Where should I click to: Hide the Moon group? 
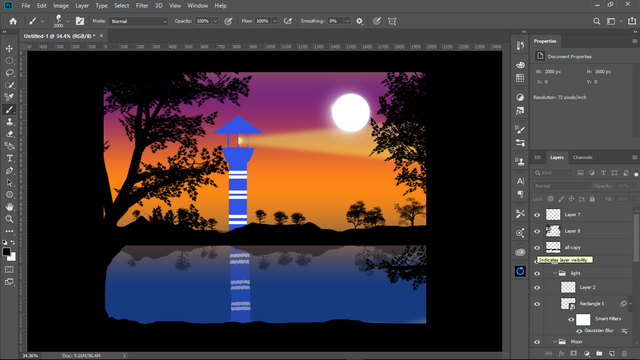pos(537,342)
